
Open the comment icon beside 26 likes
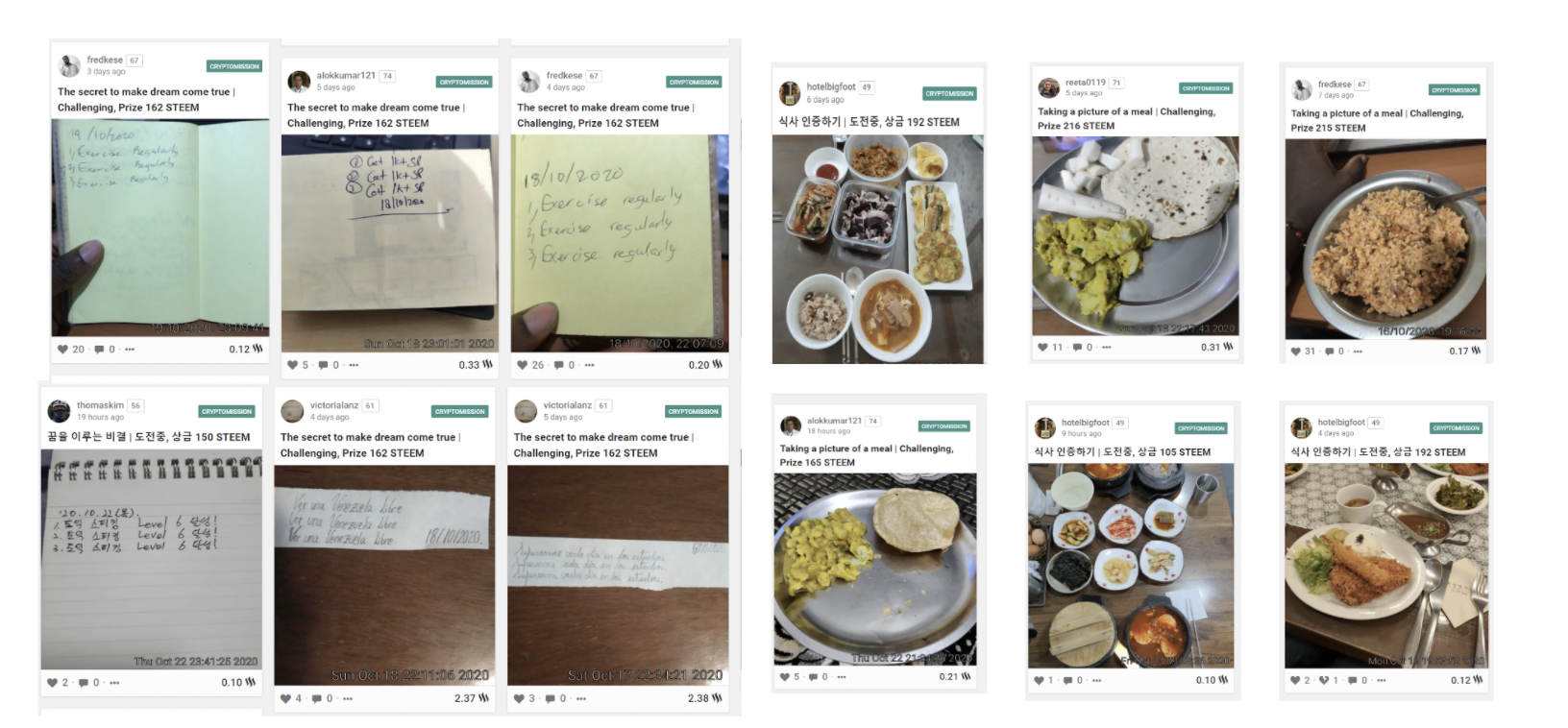coord(559,365)
